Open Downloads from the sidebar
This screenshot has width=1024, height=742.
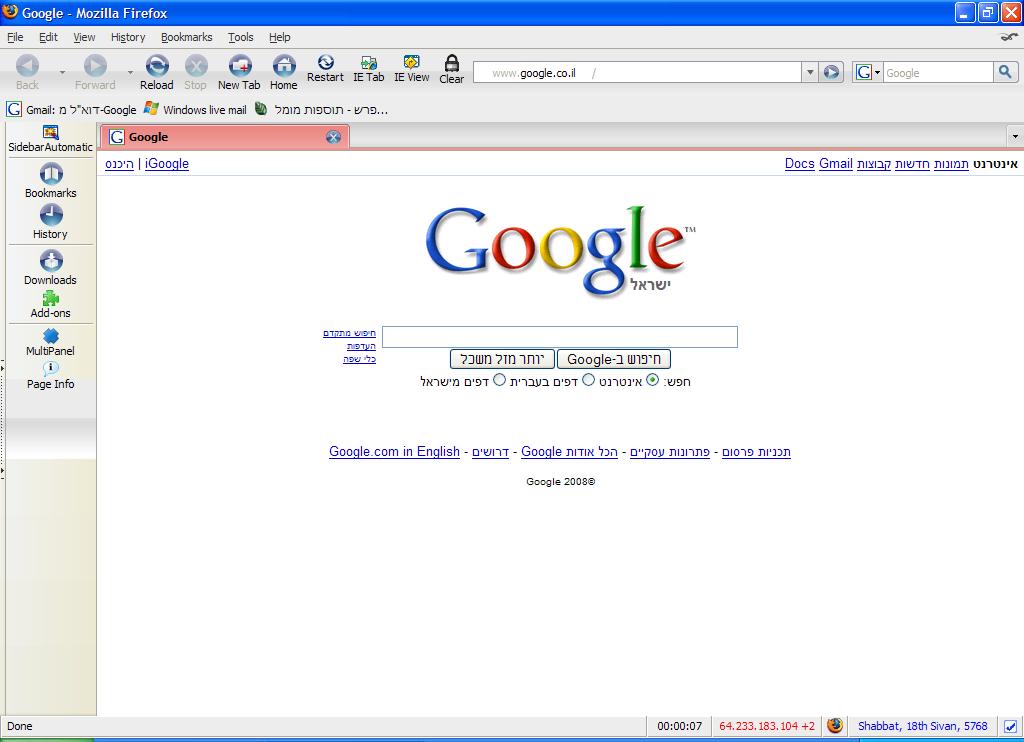click(x=50, y=262)
